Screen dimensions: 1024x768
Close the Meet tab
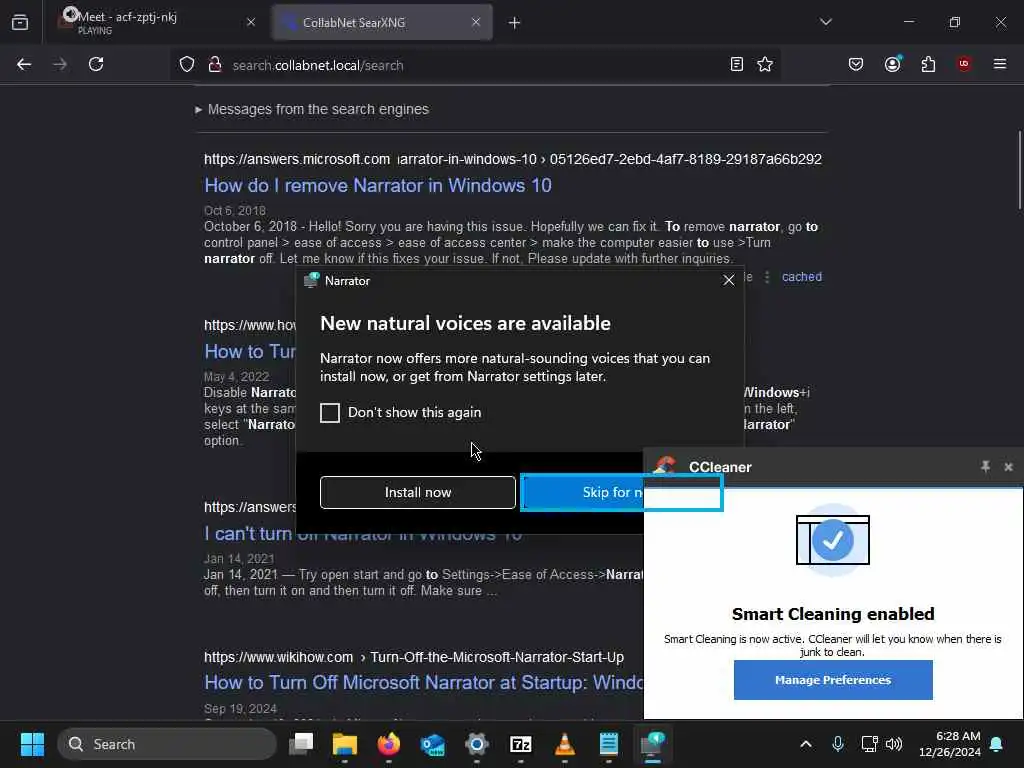pos(251,22)
